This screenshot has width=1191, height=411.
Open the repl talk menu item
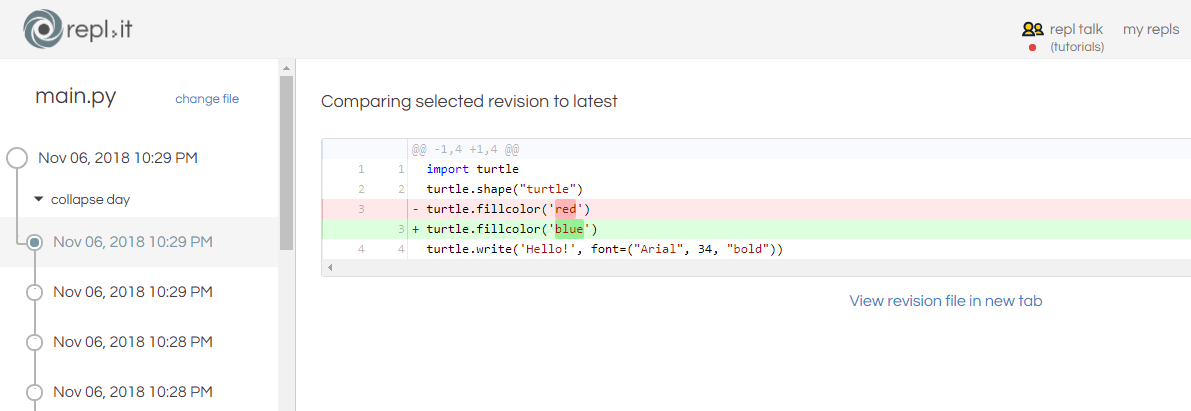click(1076, 29)
